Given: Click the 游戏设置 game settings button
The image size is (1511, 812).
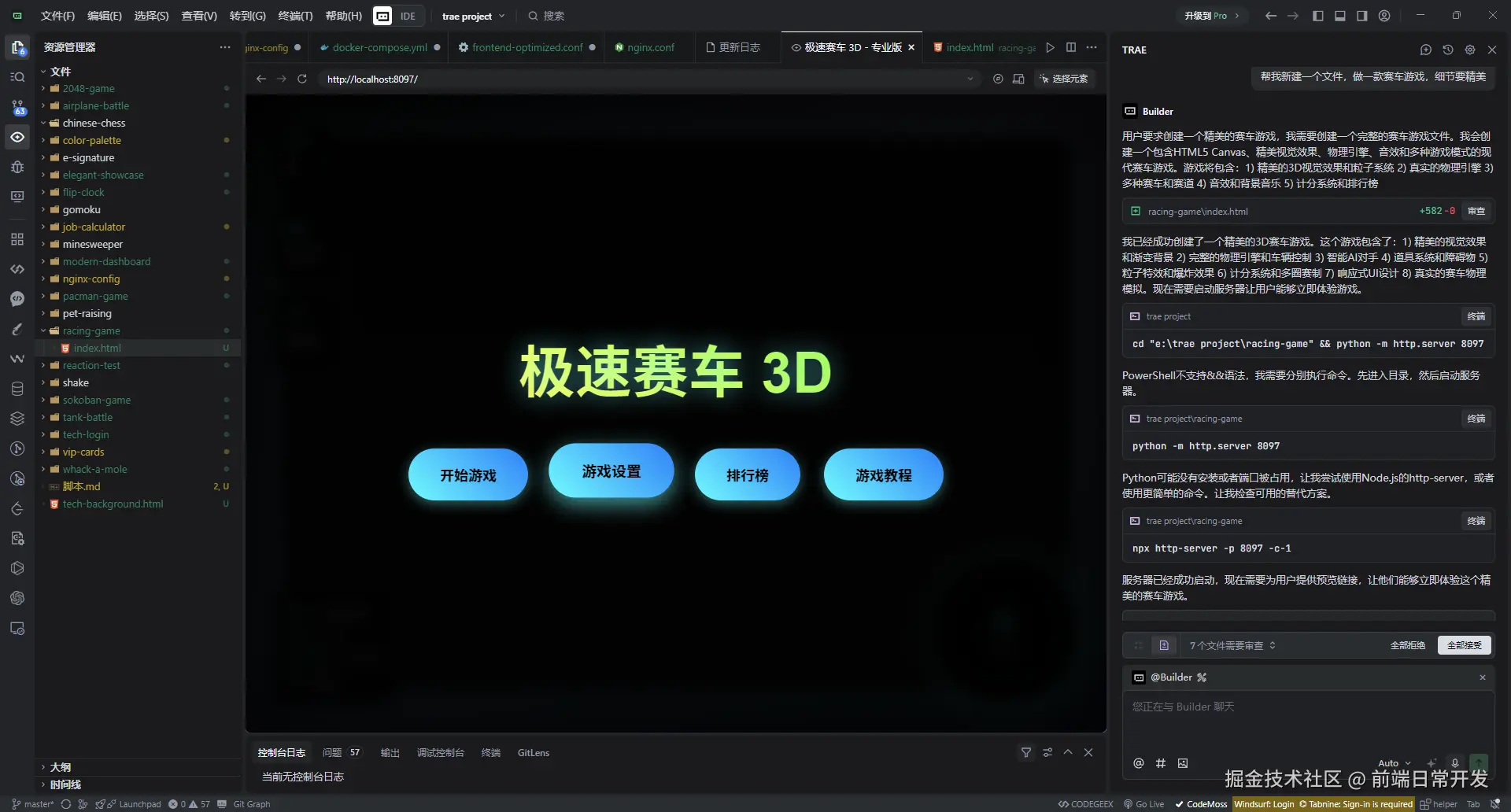Looking at the screenshot, I should coord(611,471).
